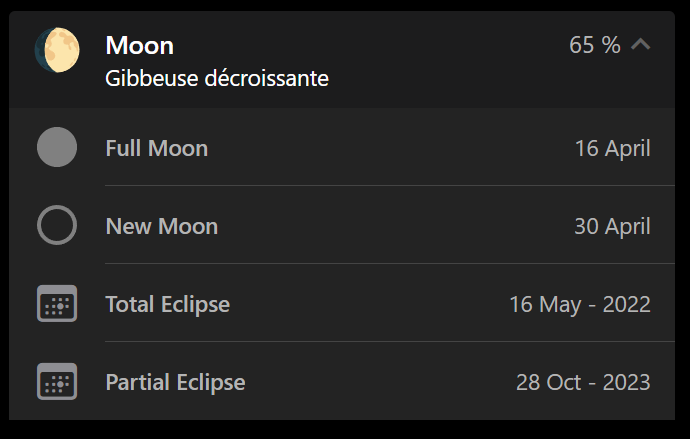Screen dimensions: 690x439
Task: Click the 28 Oct - 2023 eclipse date
Action: pyautogui.click(x=583, y=382)
